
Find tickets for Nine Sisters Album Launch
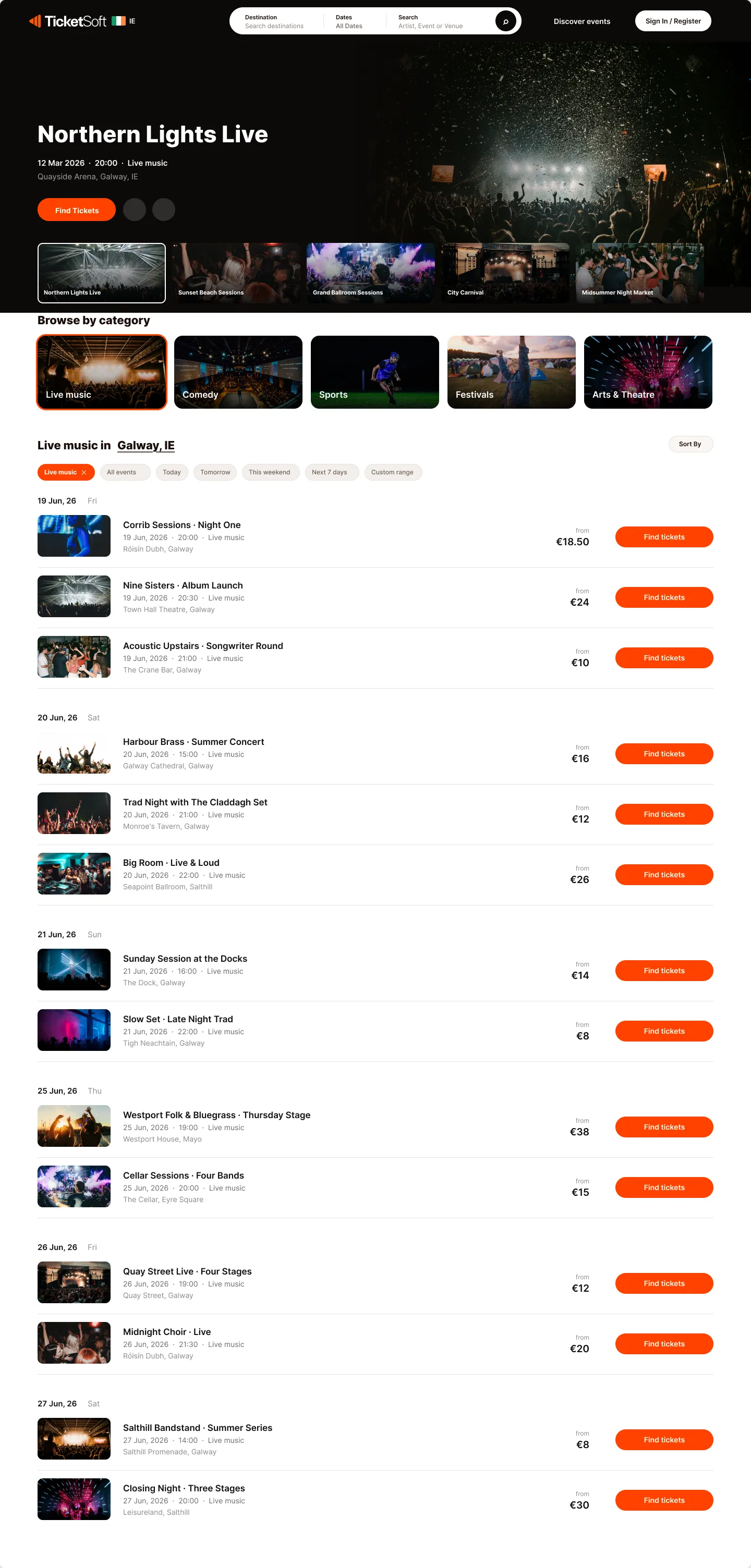click(x=664, y=598)
